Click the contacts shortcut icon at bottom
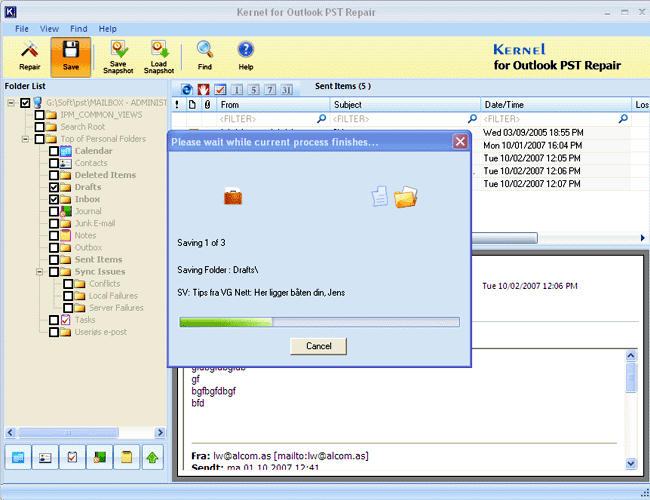This screenshot has width=650, height=500. pos(45,457)
